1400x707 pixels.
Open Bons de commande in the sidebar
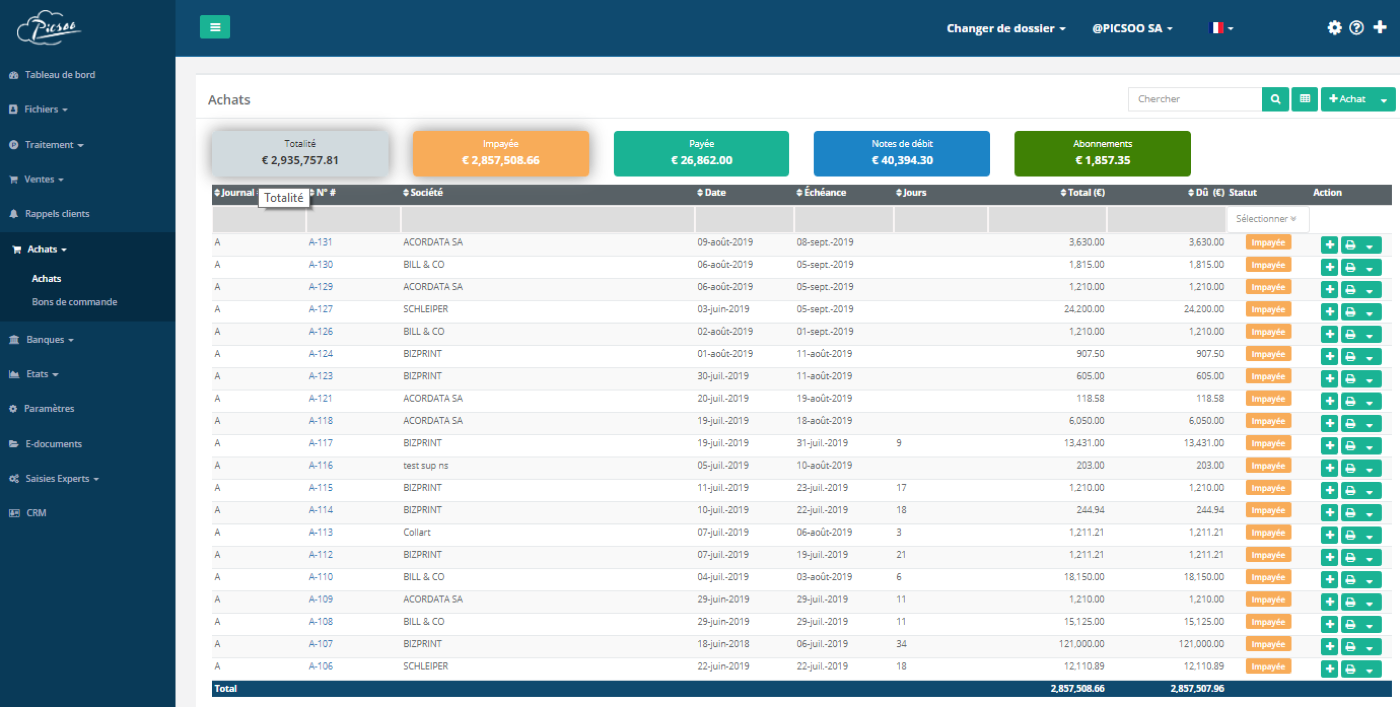[74, 301]
